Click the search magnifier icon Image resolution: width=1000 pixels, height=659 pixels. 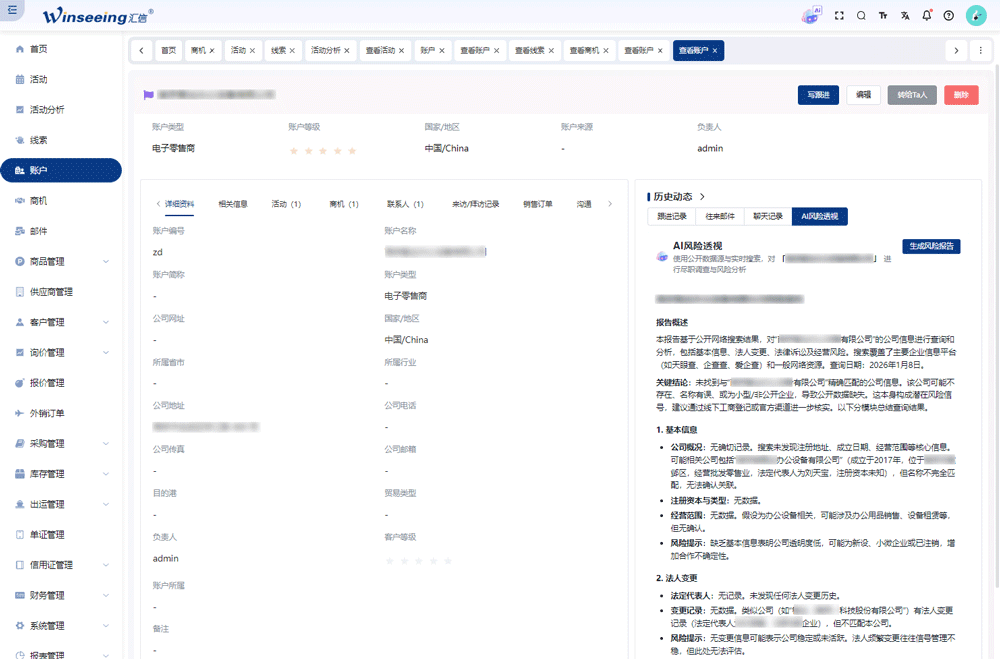coord(861,16)
